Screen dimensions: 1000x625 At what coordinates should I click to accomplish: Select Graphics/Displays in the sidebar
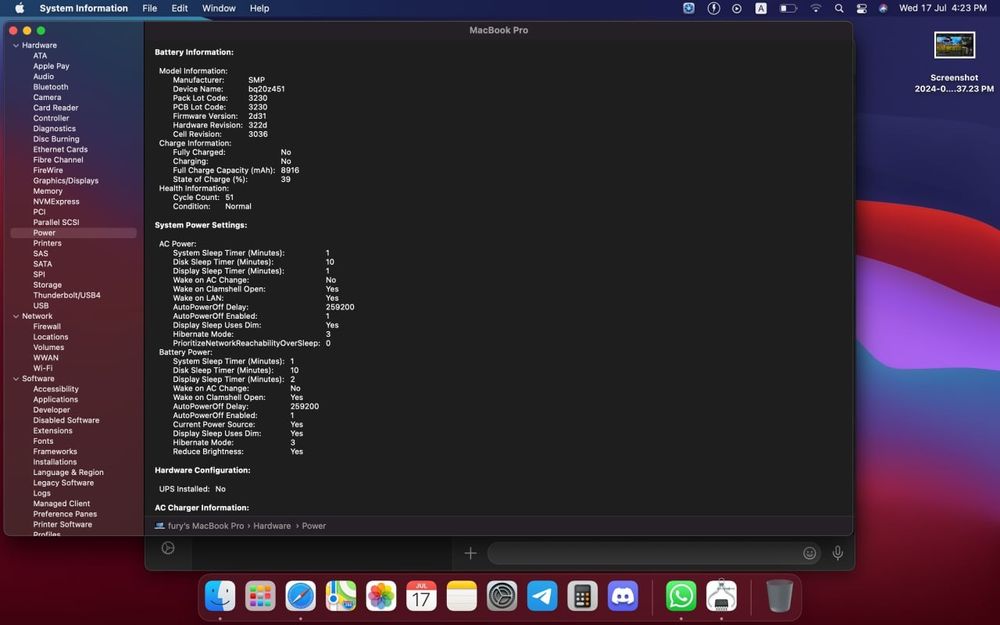click(66, 180)
